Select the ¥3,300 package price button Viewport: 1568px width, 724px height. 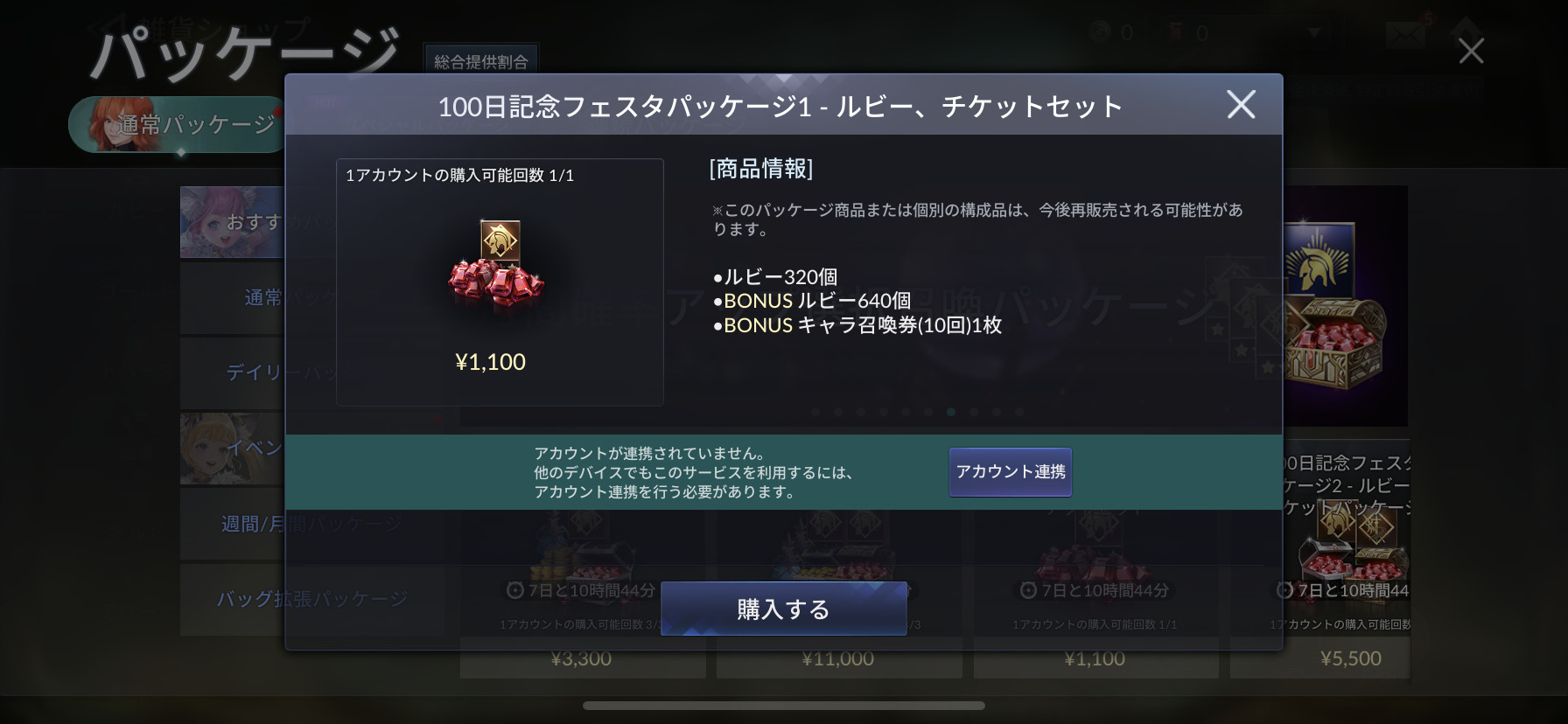(x=582, y=659)
